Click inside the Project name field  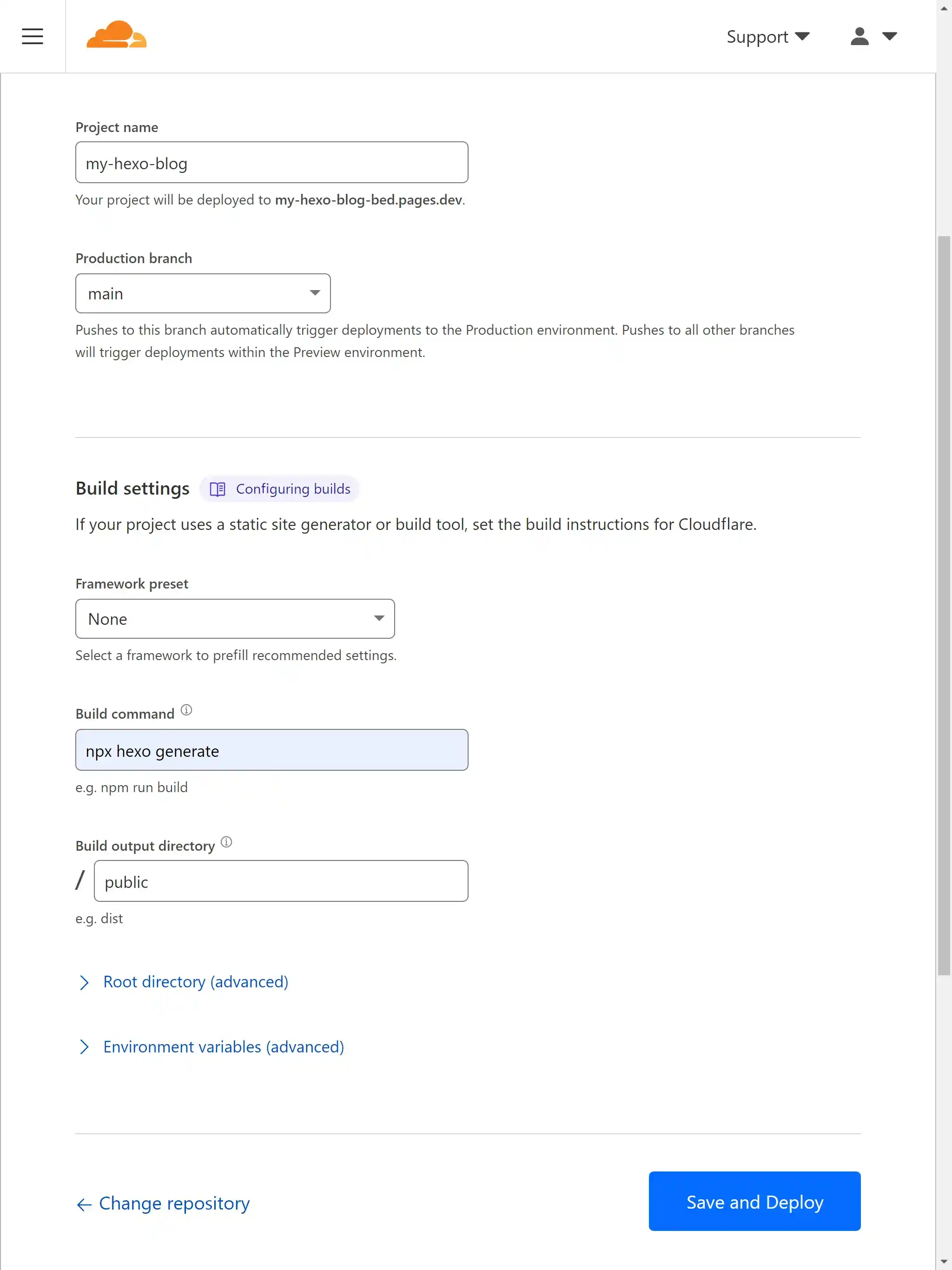click(x=271, y=163)
